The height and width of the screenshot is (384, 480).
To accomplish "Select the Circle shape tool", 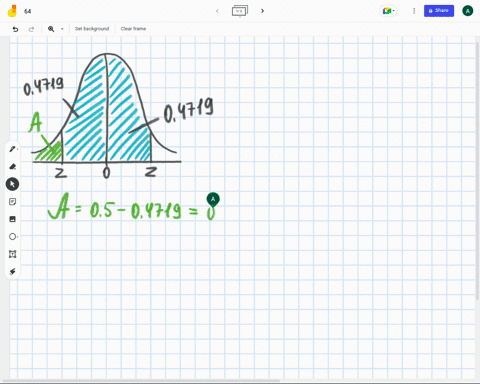I will pos(13,236).
